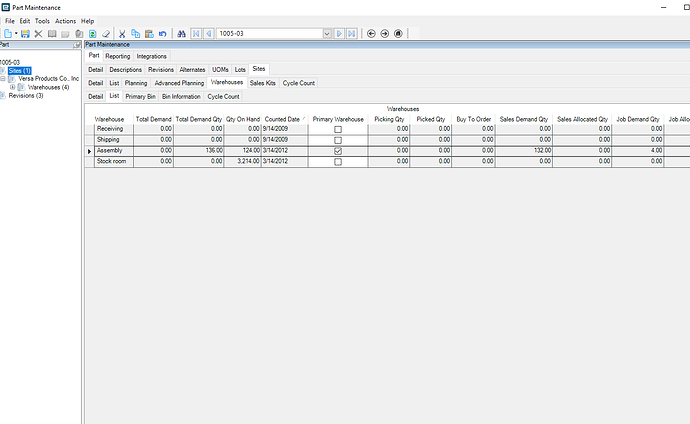Check Primary Warehouse for Receiving row
The width and height of the screenshot is (690, 424).
tap(338, 130)
